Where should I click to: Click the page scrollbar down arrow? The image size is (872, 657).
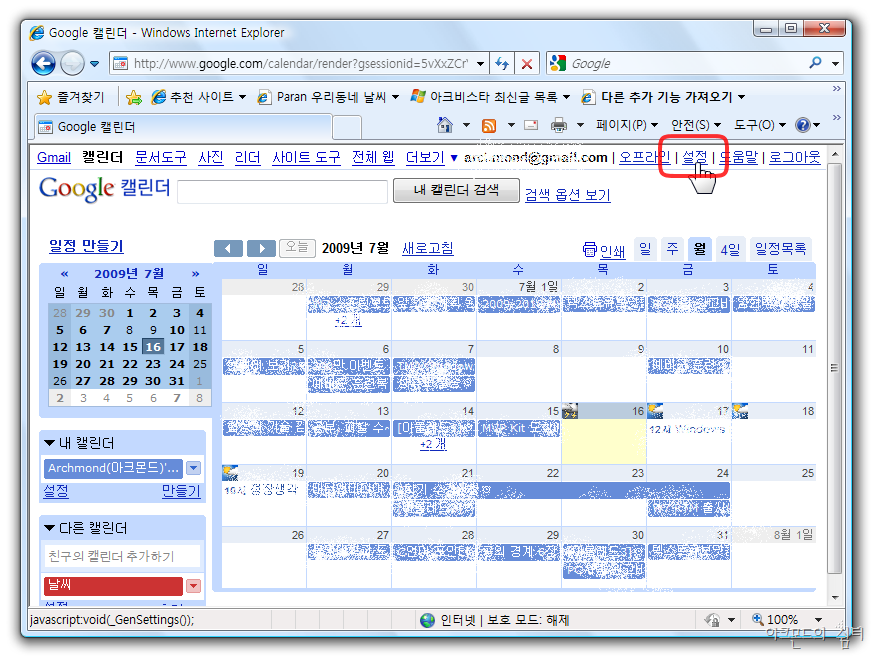pyautogui.click(x=835, y=597)
